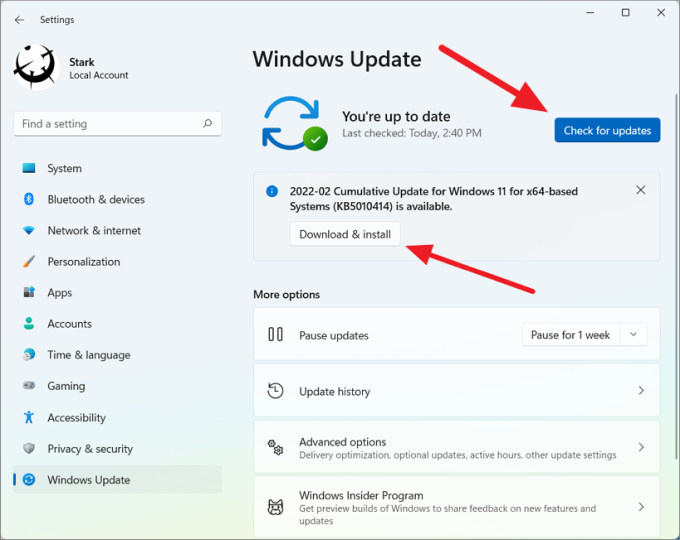Click Advanced options title
The image size is (680, 540).
tap(342, 442)
